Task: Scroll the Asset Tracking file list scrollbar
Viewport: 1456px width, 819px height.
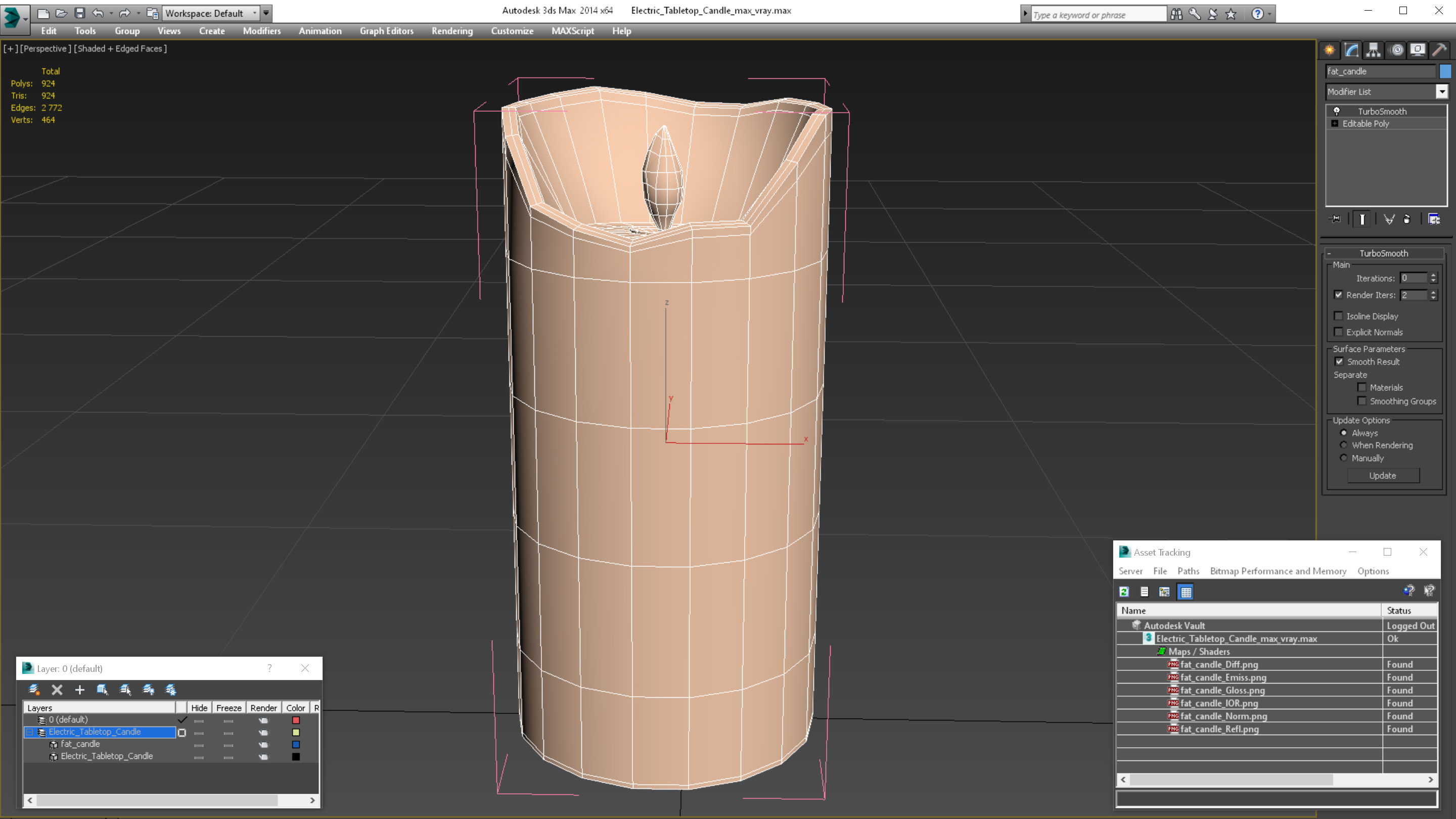Action: point(1276,779)
